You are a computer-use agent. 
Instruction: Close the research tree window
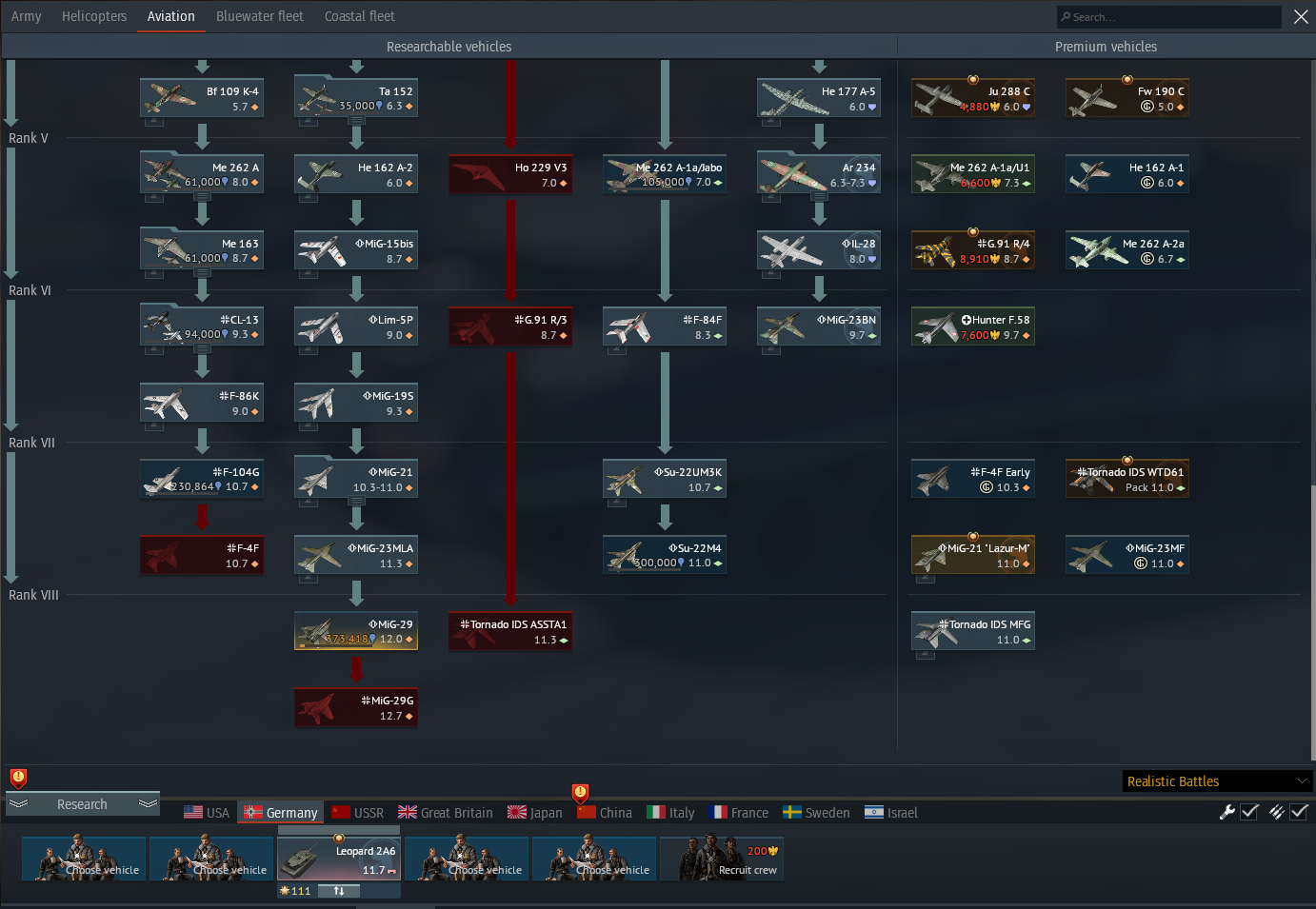point(1301,16)
